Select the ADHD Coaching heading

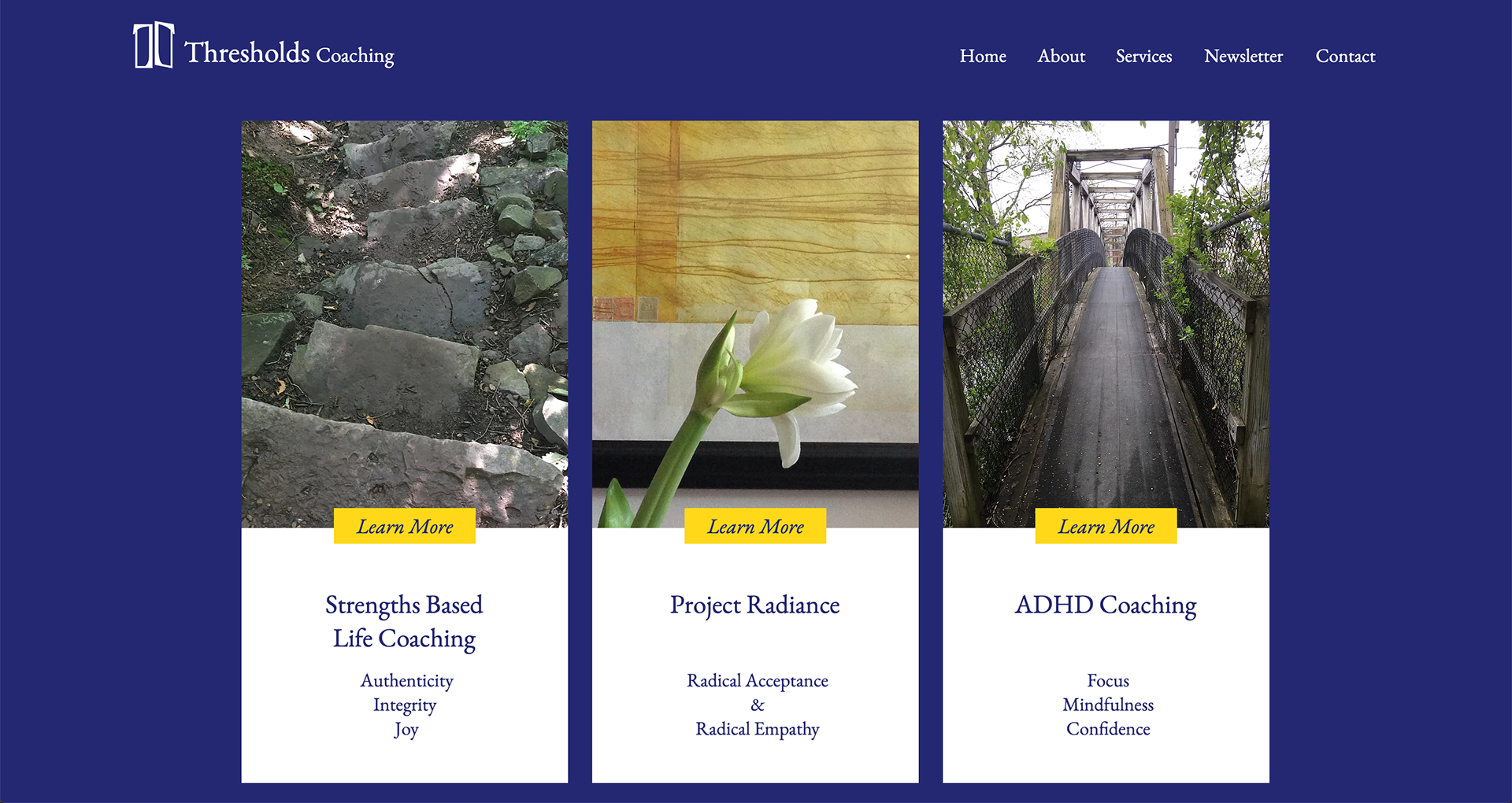(1106, 605)
